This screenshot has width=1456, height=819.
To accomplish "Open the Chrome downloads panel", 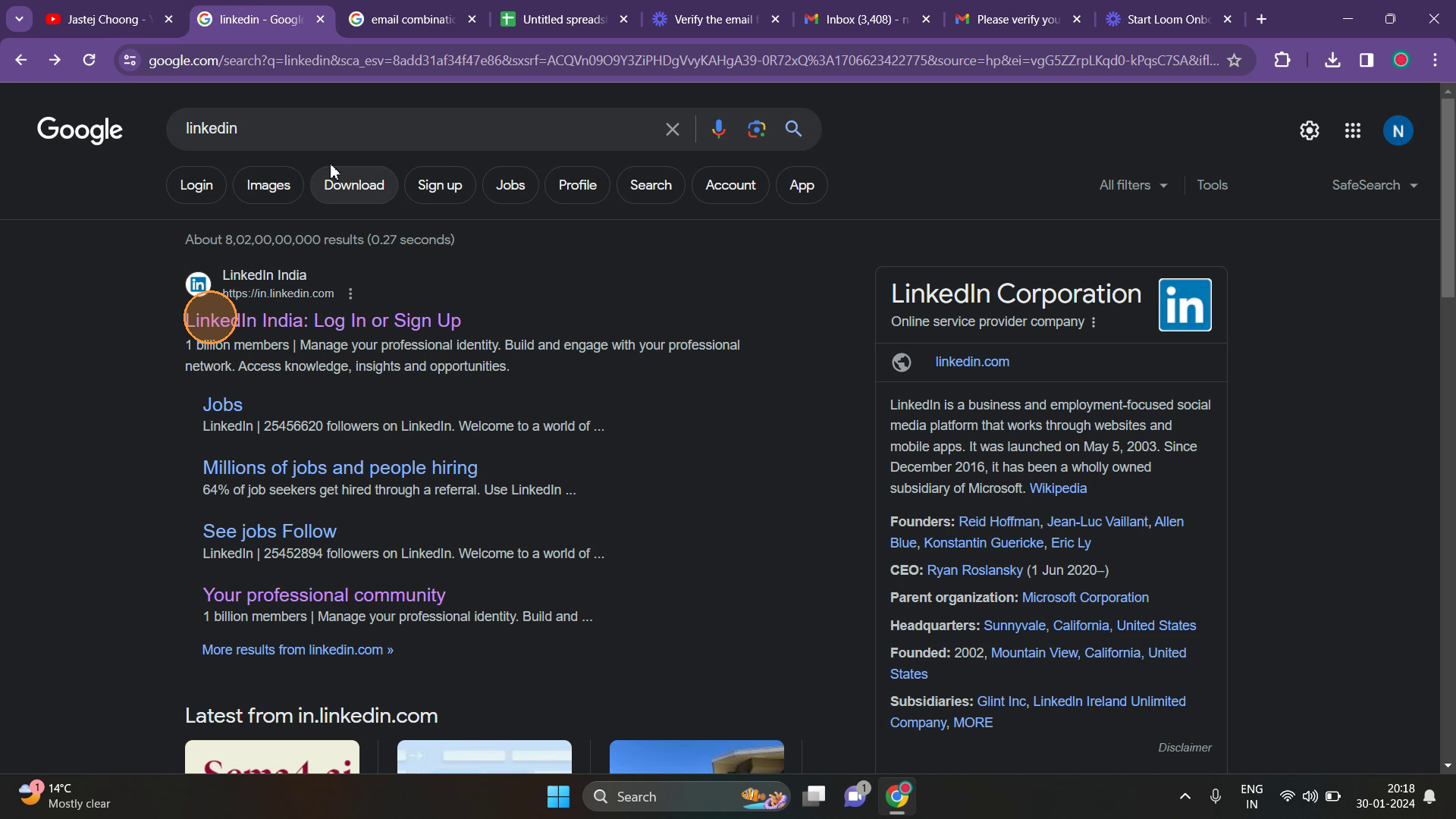I will [x=1332, y=60].
